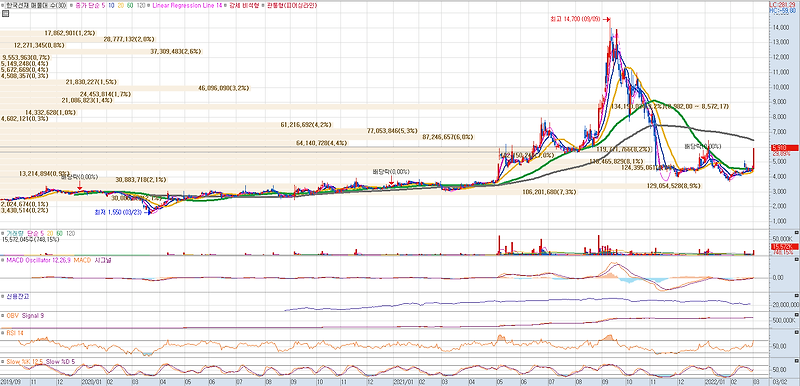Image resolution: width=800 pixels, height=386 pixels.
Task: Click the square marker before 한국선재 매물대 label
Action: click(x=4, y=5)
